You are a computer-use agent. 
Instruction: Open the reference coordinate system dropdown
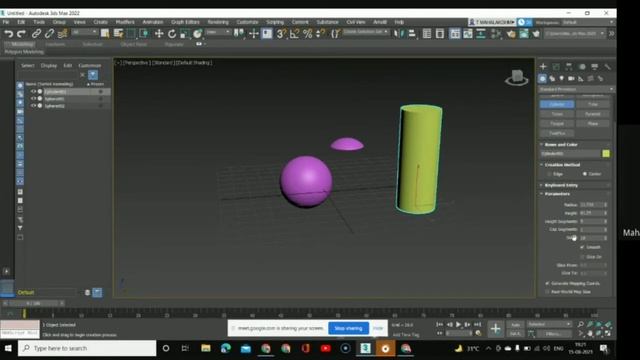point(218,32)
